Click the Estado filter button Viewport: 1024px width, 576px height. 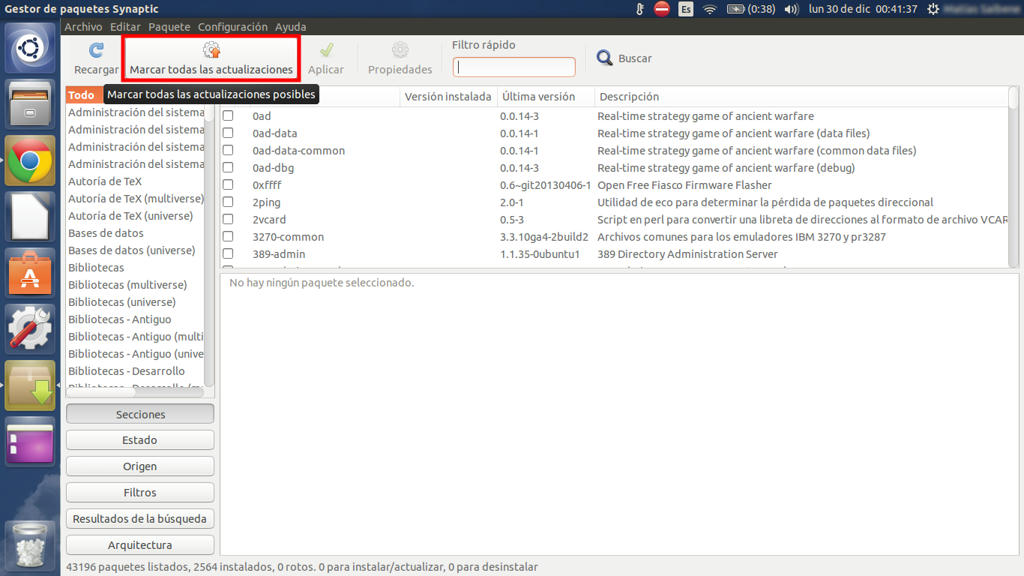(x=140, y=440)
